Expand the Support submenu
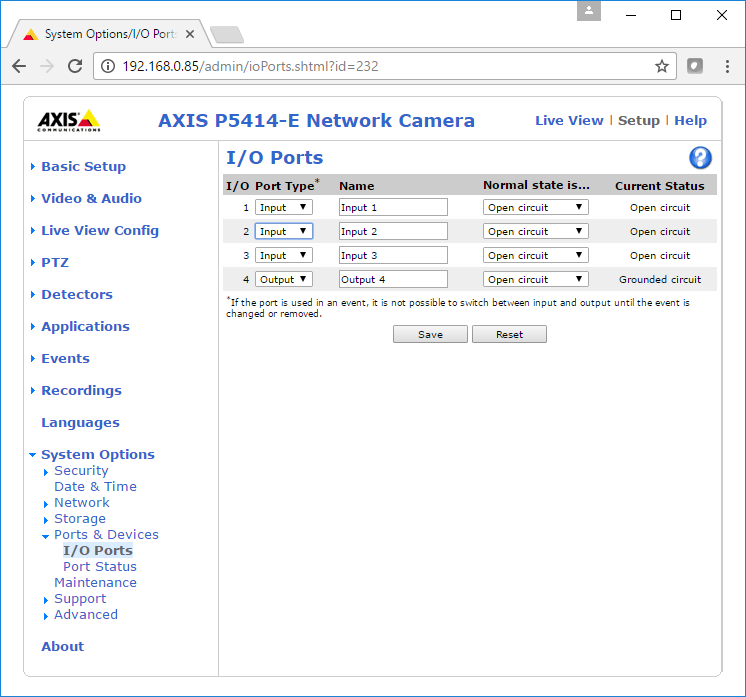This screenshot has width=746, height=697. pyautogui.click(x=80, y=599)
